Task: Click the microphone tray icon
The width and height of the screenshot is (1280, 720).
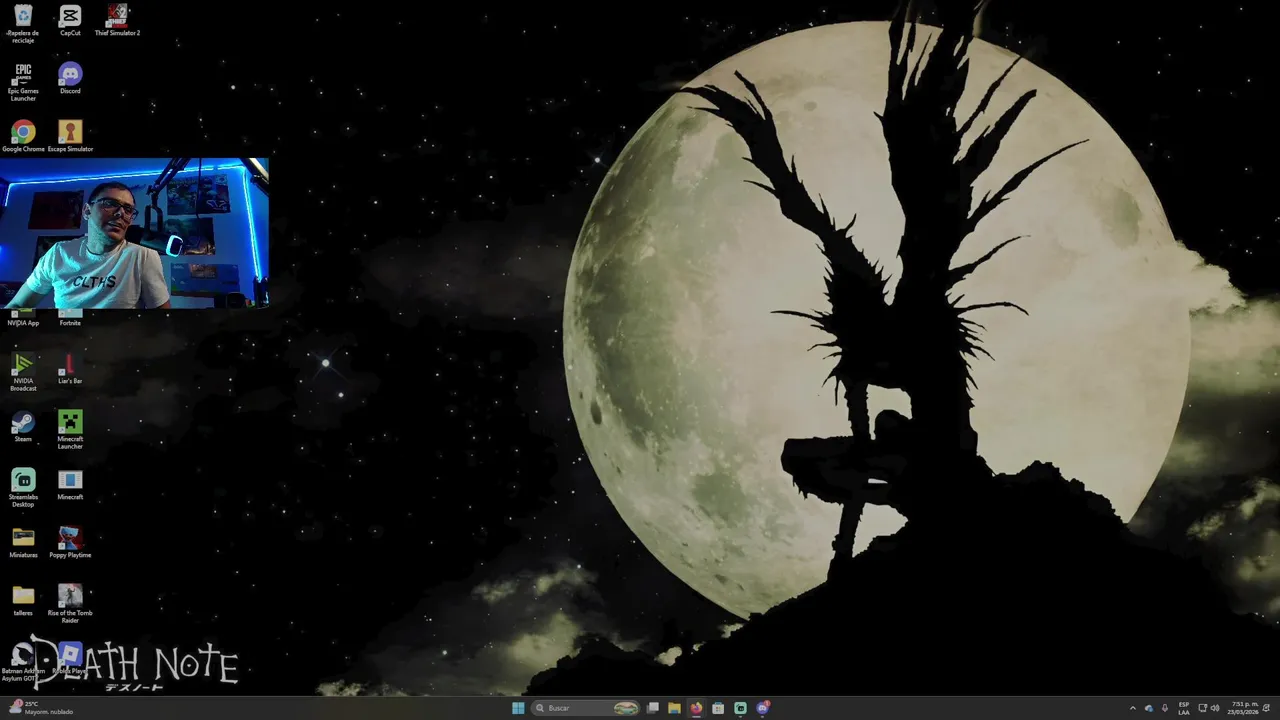Action: pos(1164,708)
